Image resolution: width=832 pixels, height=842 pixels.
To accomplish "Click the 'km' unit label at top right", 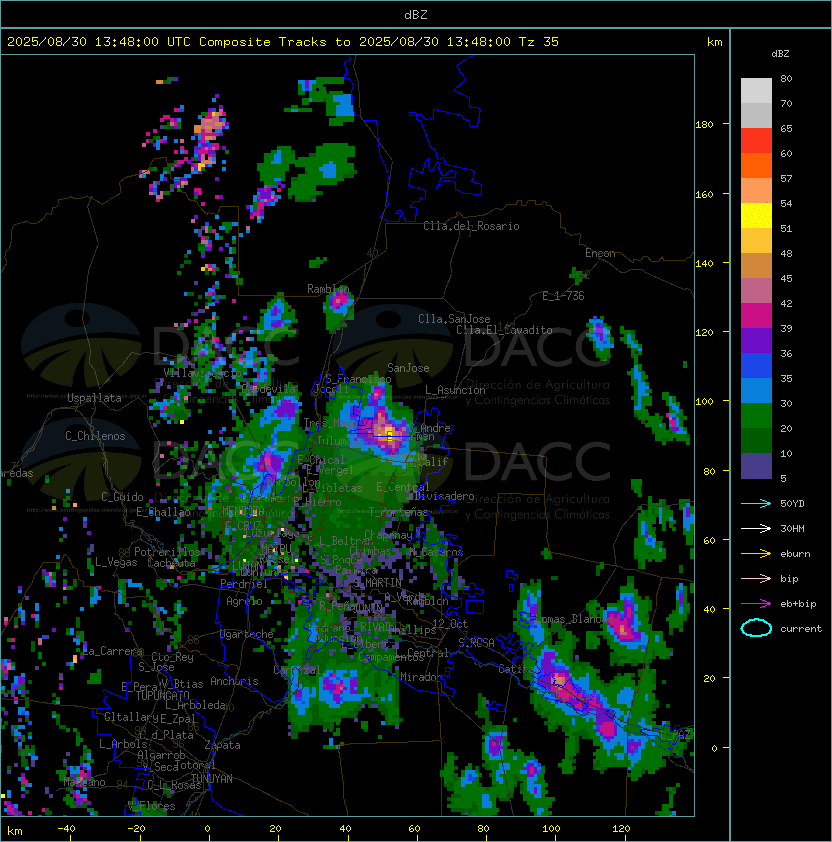I will (x=714, y=42).
